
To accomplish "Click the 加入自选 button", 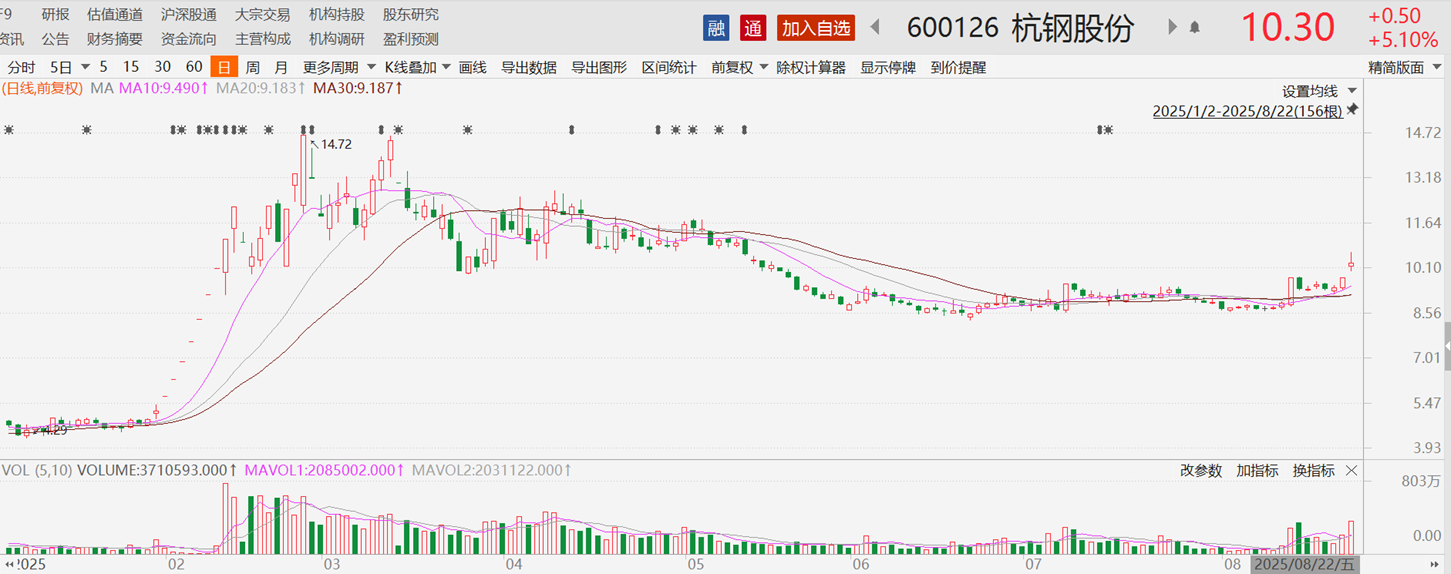I will [816, 28].
